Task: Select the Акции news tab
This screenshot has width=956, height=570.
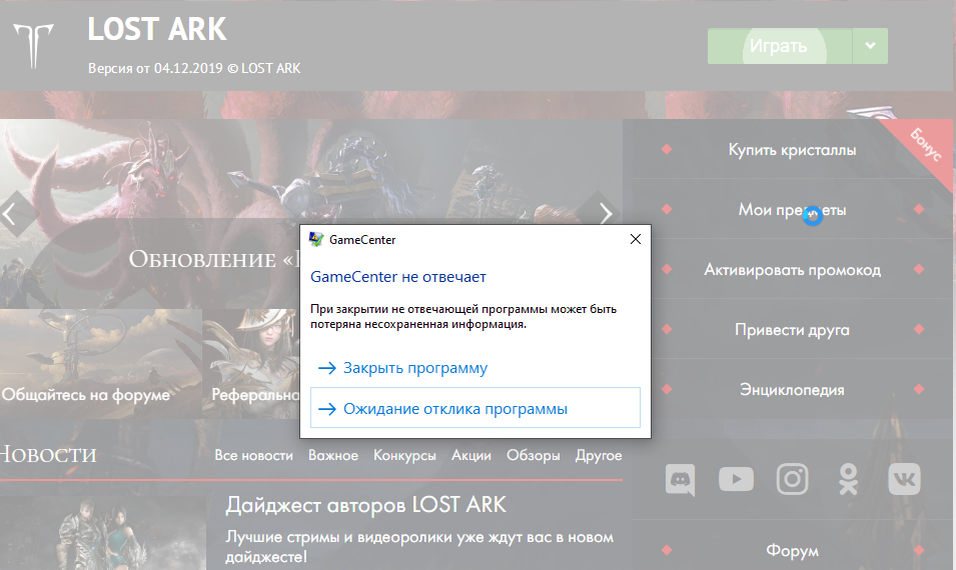Action: (471, 455)
